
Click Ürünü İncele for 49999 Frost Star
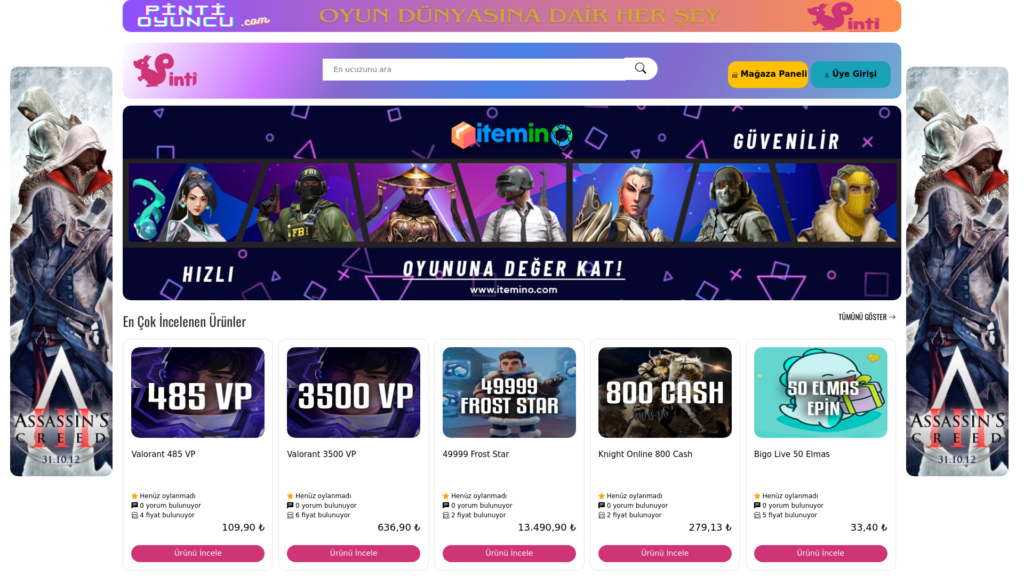[509, 553]
